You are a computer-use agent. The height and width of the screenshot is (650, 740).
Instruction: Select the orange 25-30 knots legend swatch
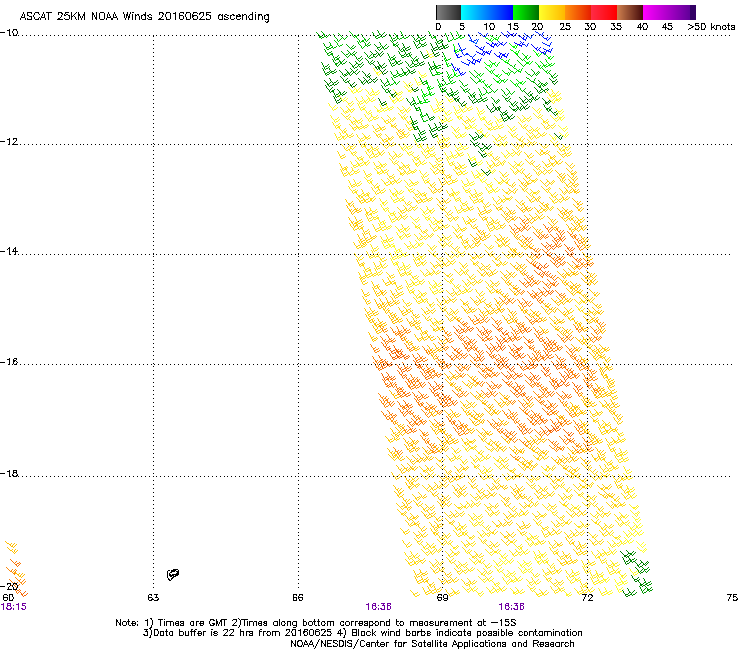(578, 12)
